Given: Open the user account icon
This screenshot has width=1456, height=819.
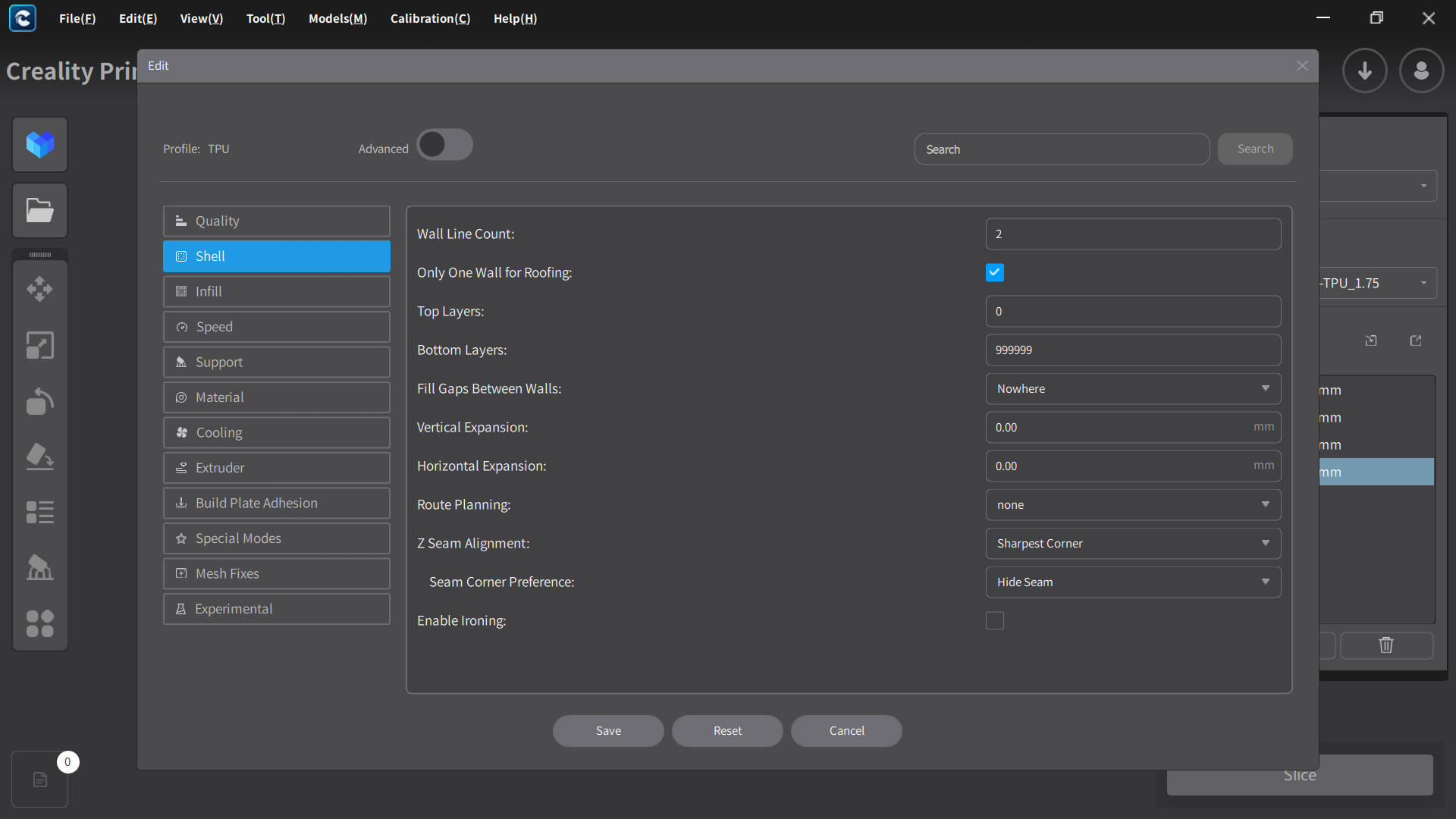Looking at the screenshot, I should click(1422, 71).
